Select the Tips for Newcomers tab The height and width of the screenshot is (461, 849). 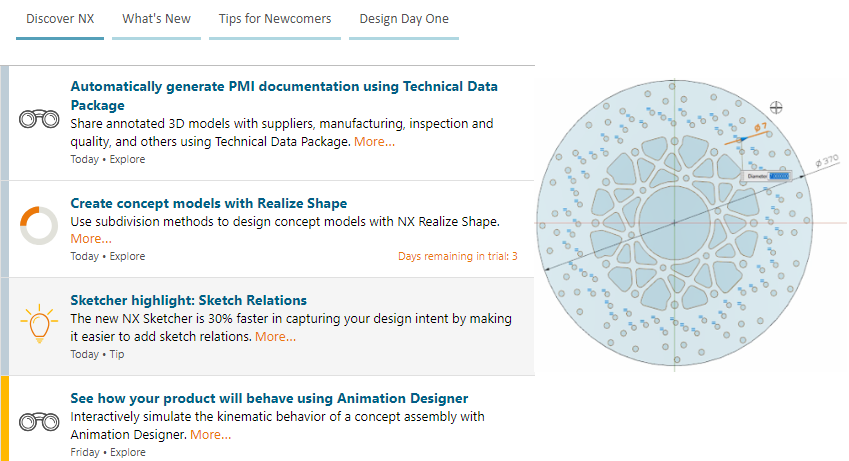(x=275, y=19)
